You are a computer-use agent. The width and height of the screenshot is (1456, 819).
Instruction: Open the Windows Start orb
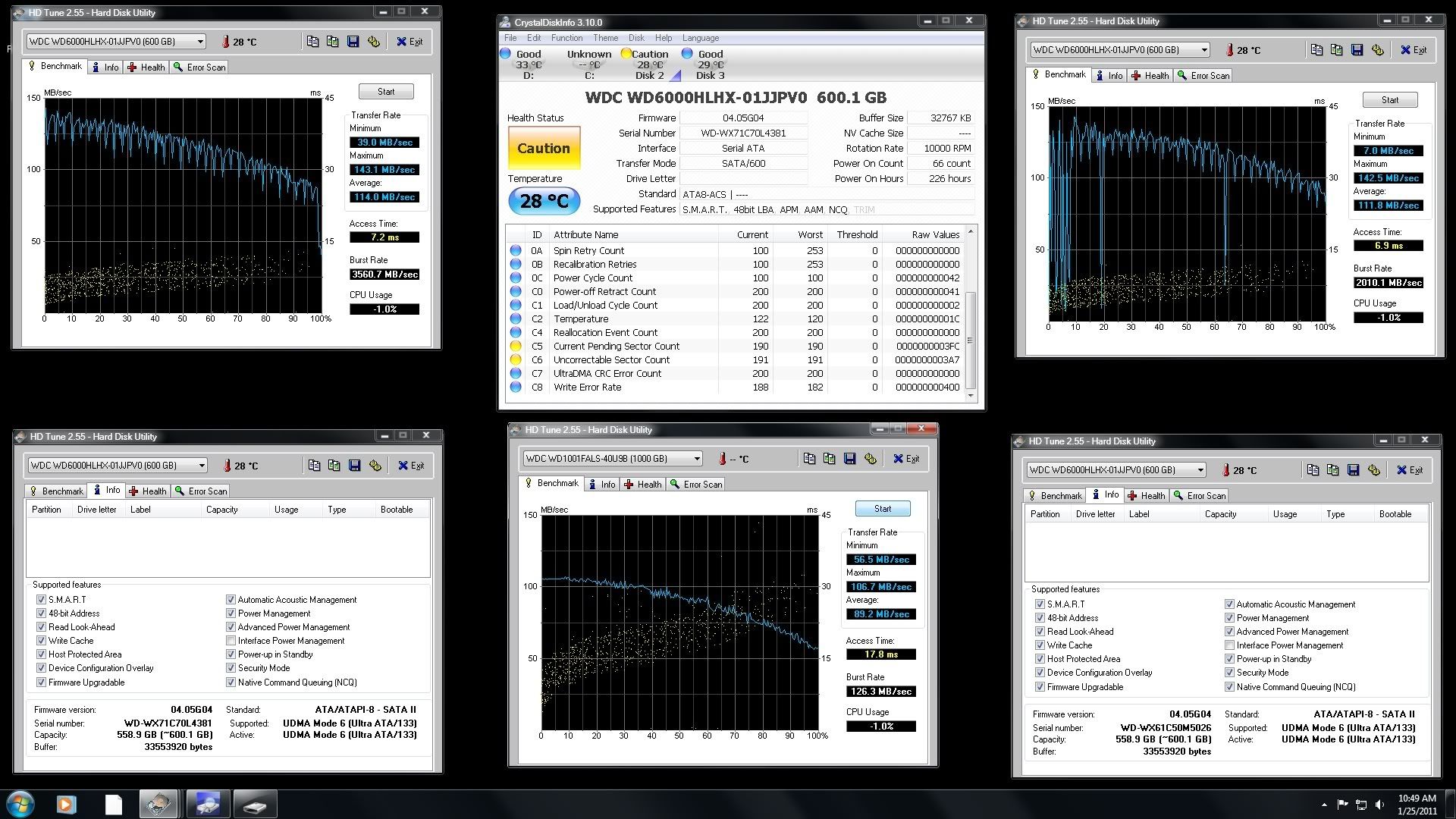coord(20,804)
